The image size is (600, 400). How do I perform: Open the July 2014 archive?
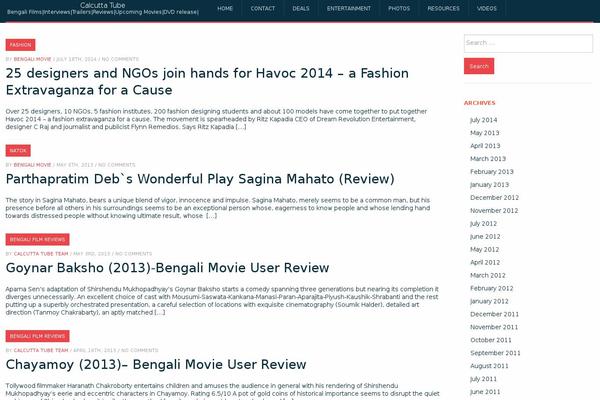point(484,120)
